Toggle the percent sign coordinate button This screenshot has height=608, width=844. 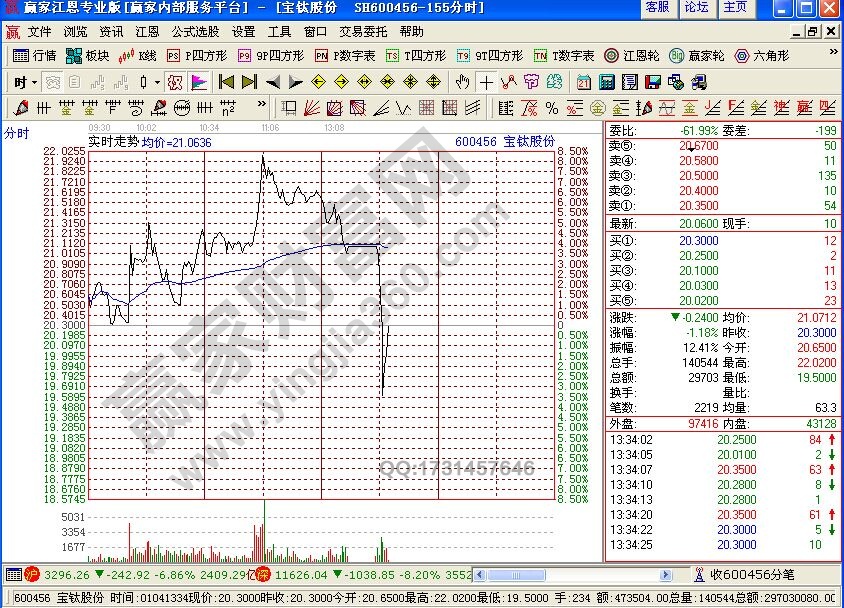pos(552,107)
